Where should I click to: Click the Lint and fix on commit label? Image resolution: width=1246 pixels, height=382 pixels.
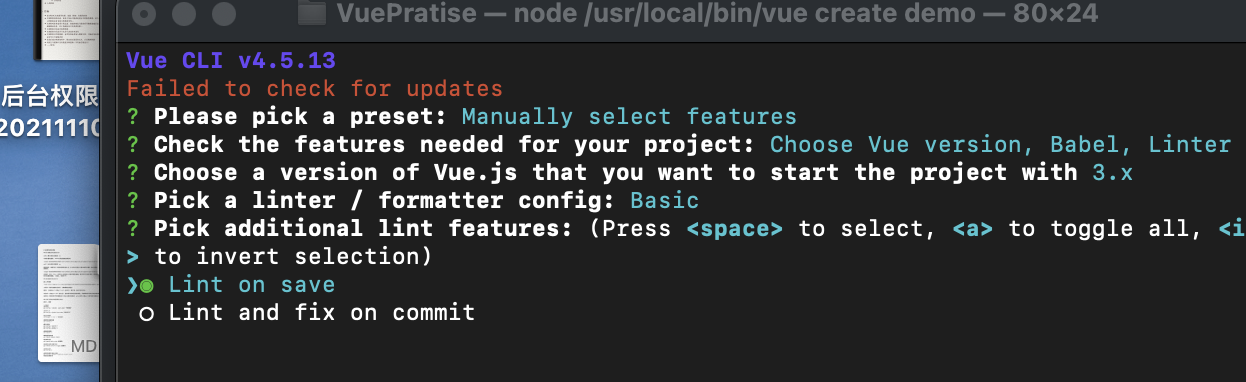tap(322, 313)
